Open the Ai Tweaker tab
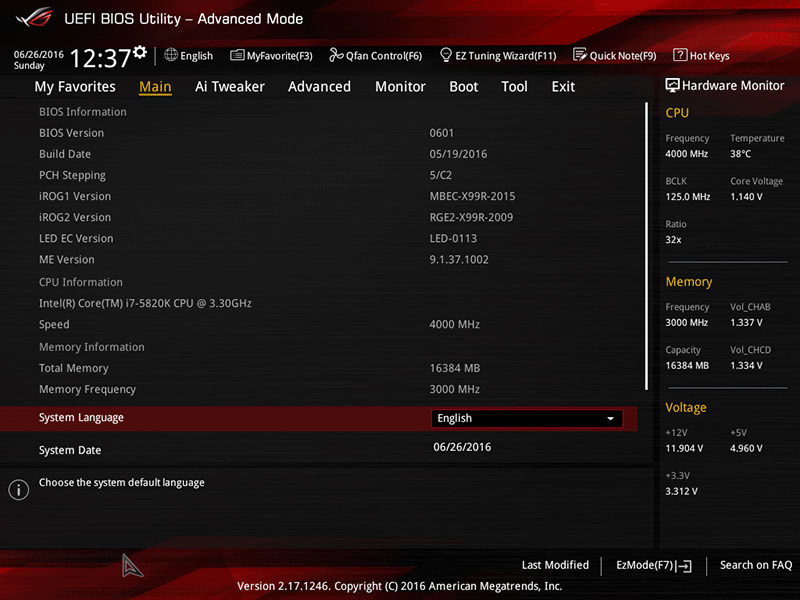Viewport: 800px width, 600px height. pyautogui.click(x=230, y=87)
